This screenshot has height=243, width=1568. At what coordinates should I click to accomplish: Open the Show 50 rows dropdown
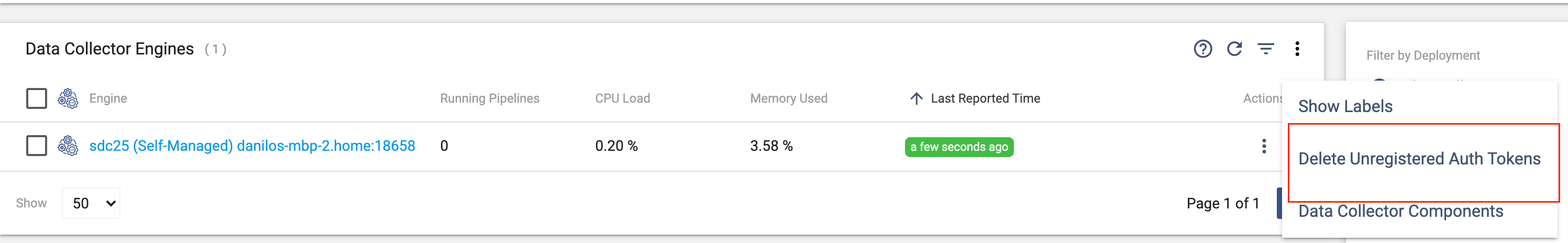tap(91, 203)
